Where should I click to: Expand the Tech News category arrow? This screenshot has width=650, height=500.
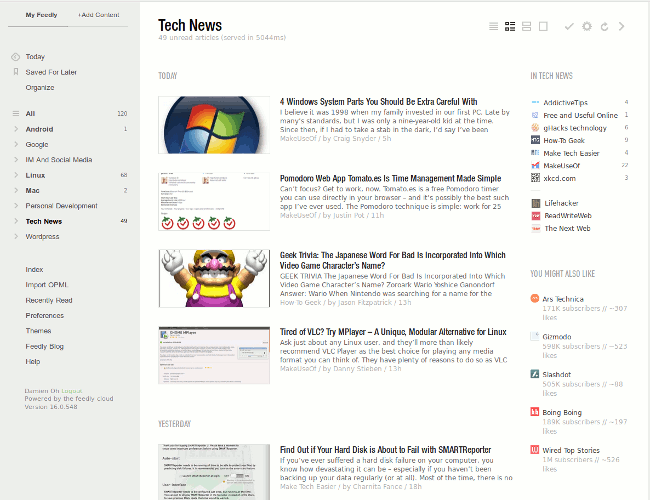coord(16,221)
